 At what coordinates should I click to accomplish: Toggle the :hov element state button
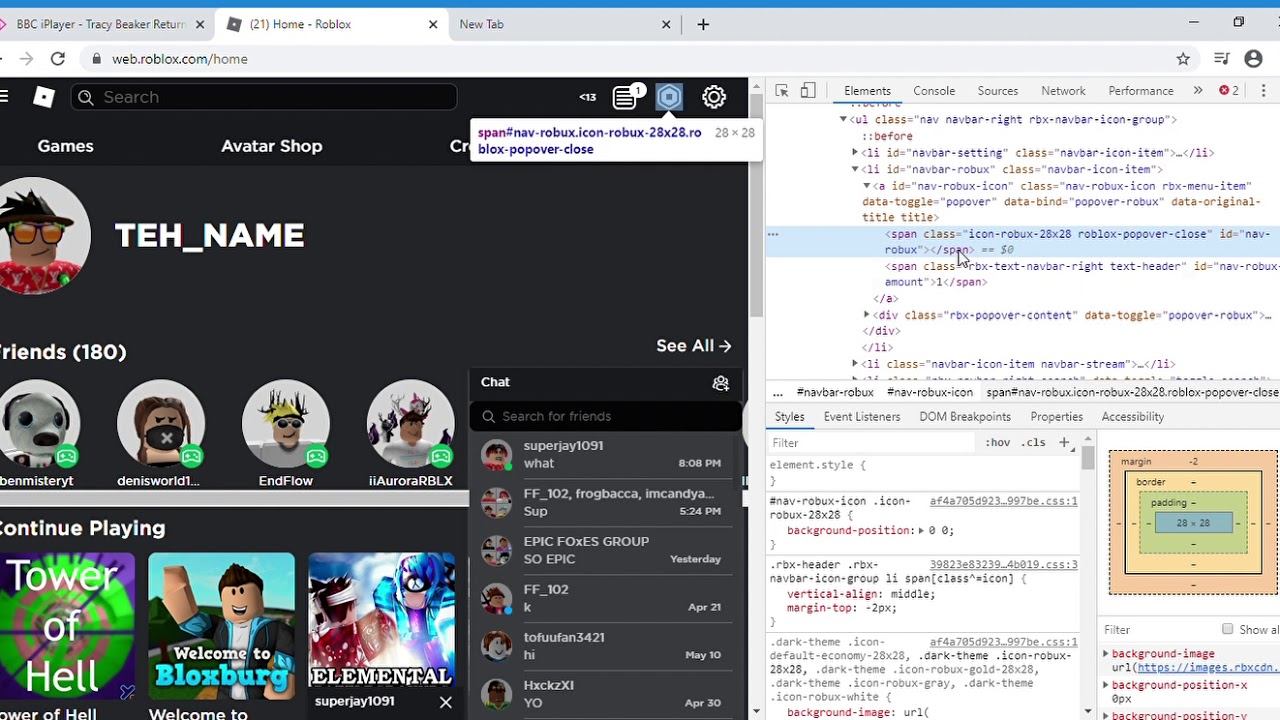pos(997,442)
